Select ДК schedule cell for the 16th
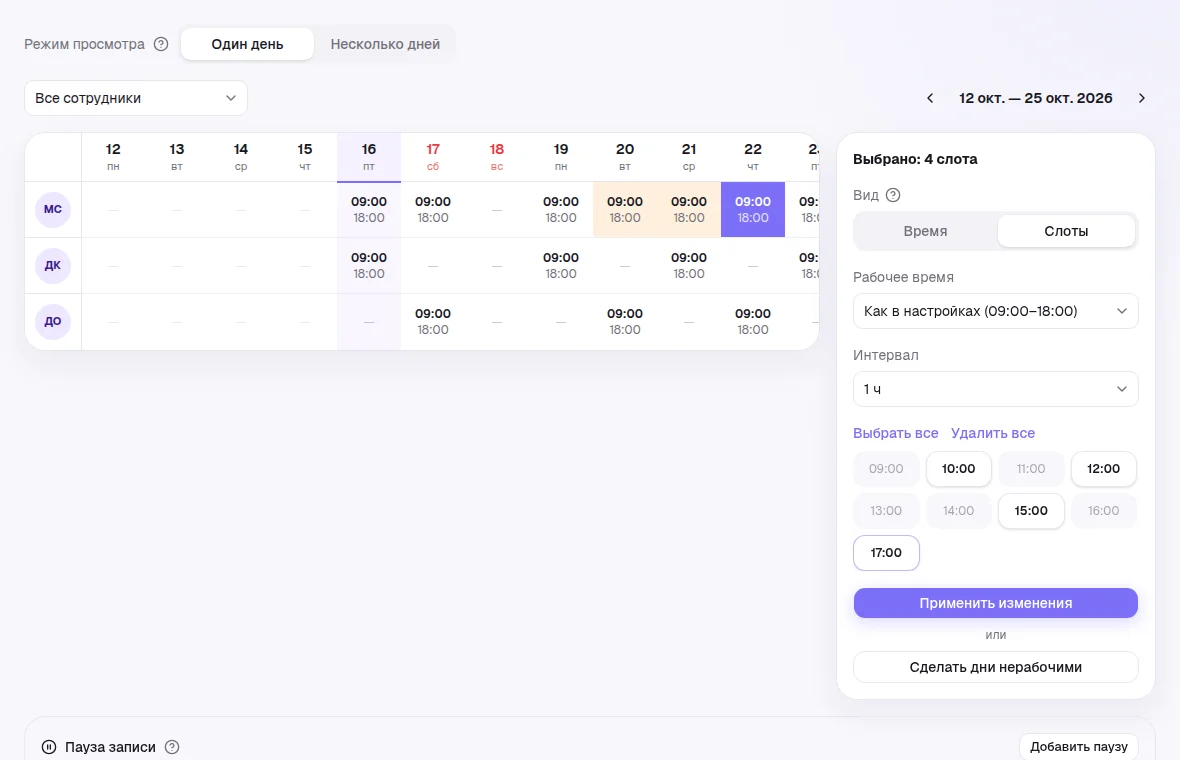The image size is (1180, 760). coord(369,266)
